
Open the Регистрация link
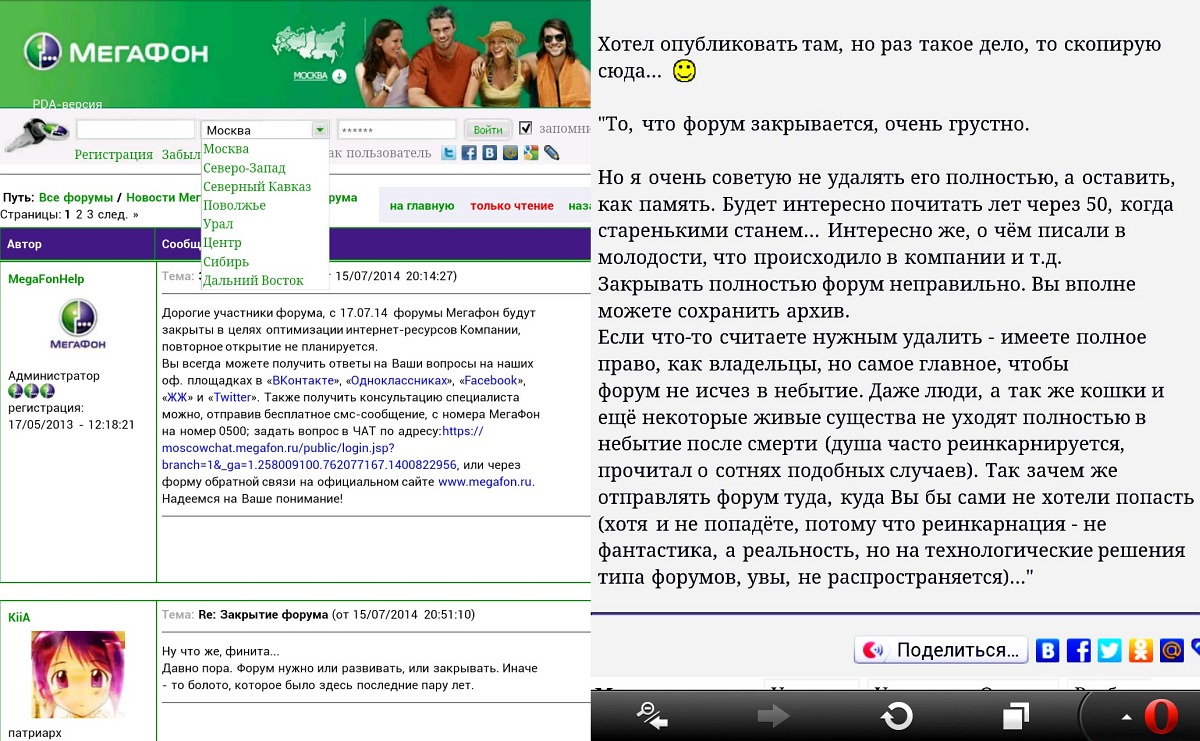click(113, 154)
